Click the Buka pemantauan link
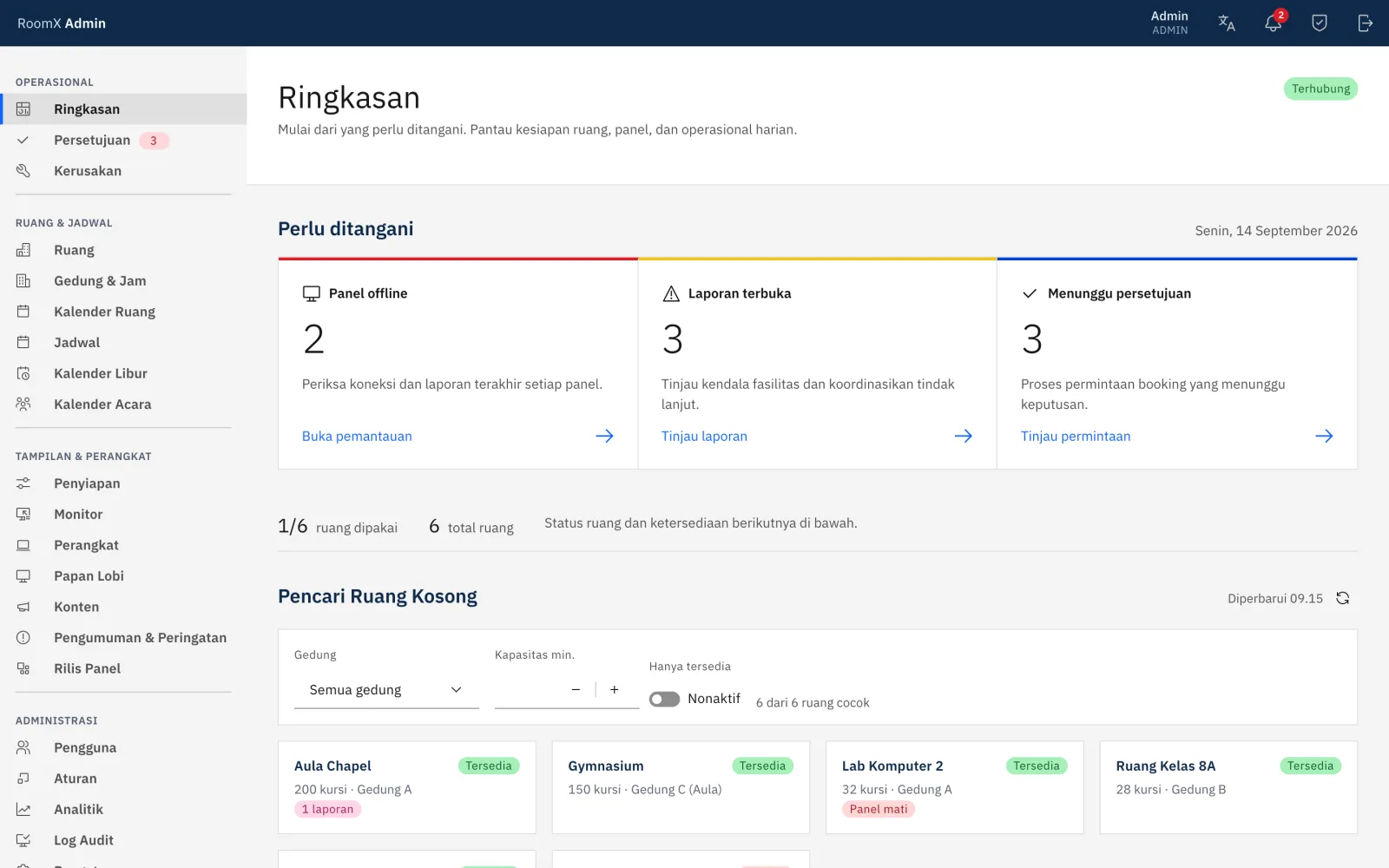Image resolution: width=1389 pixels, height=868 pixels. [357, 437]
